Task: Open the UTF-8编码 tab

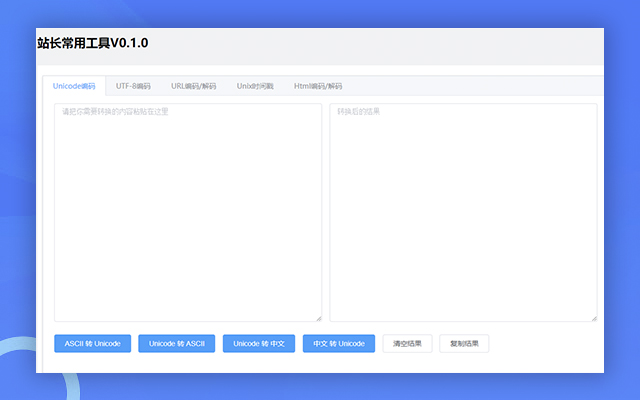Action: [133, 86]
